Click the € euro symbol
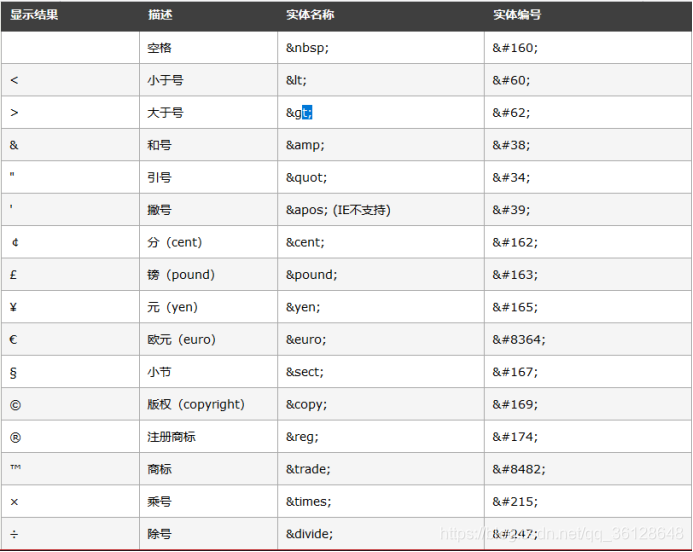 click(13, 339)
